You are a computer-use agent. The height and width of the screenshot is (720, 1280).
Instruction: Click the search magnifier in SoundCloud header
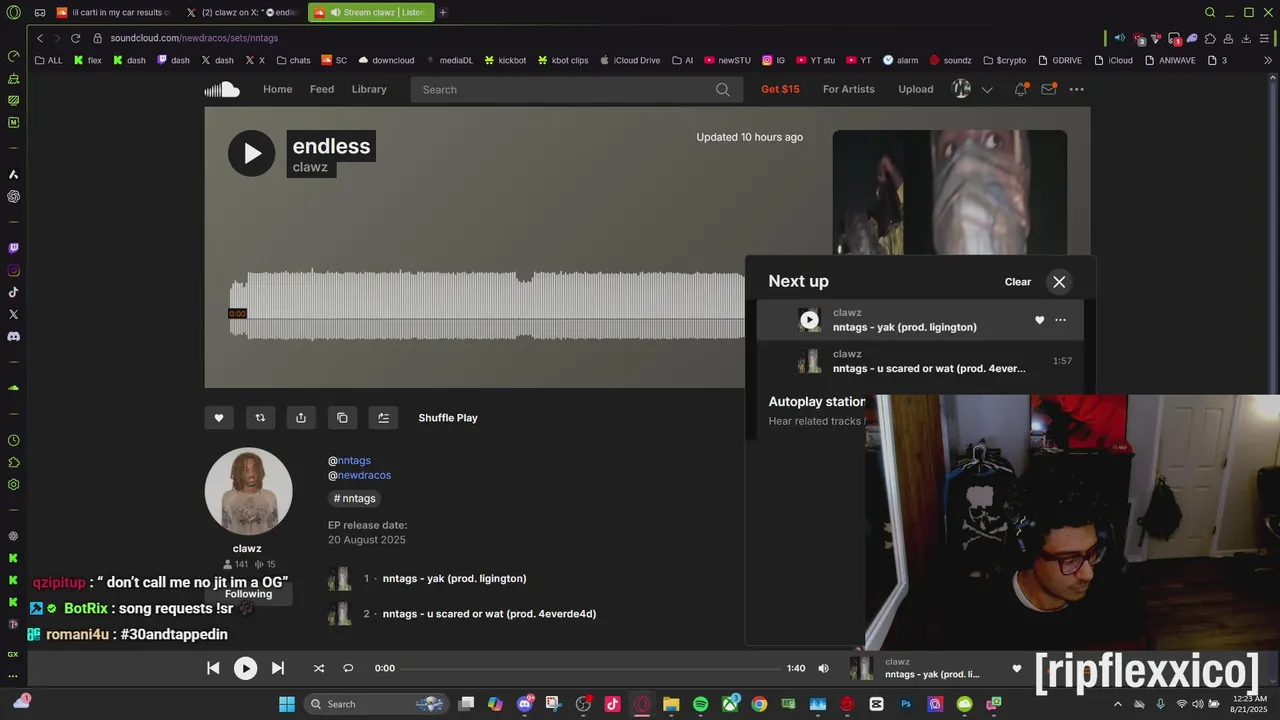[723, 89]
